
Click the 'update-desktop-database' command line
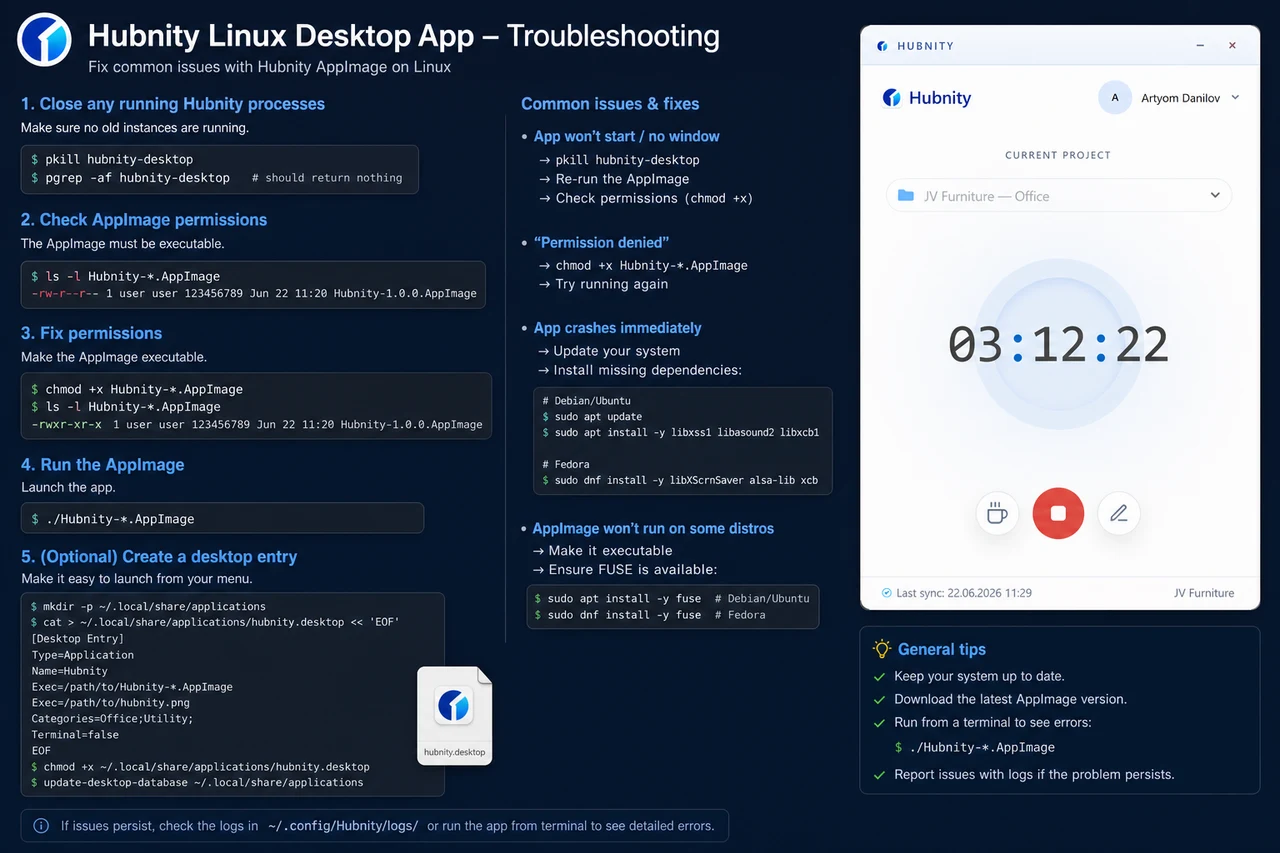click(203, 782)
